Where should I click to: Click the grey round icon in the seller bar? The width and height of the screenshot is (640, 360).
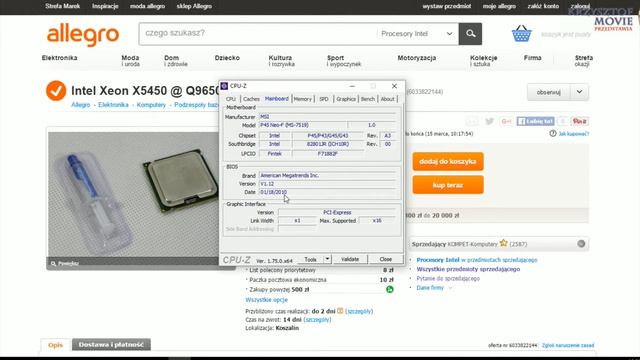[x=581, y=244]
